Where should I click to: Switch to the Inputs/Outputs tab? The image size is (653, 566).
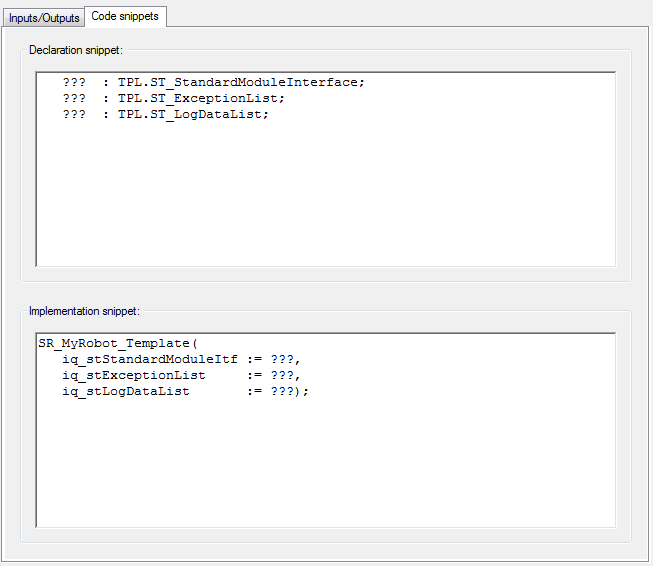[44, 17]
